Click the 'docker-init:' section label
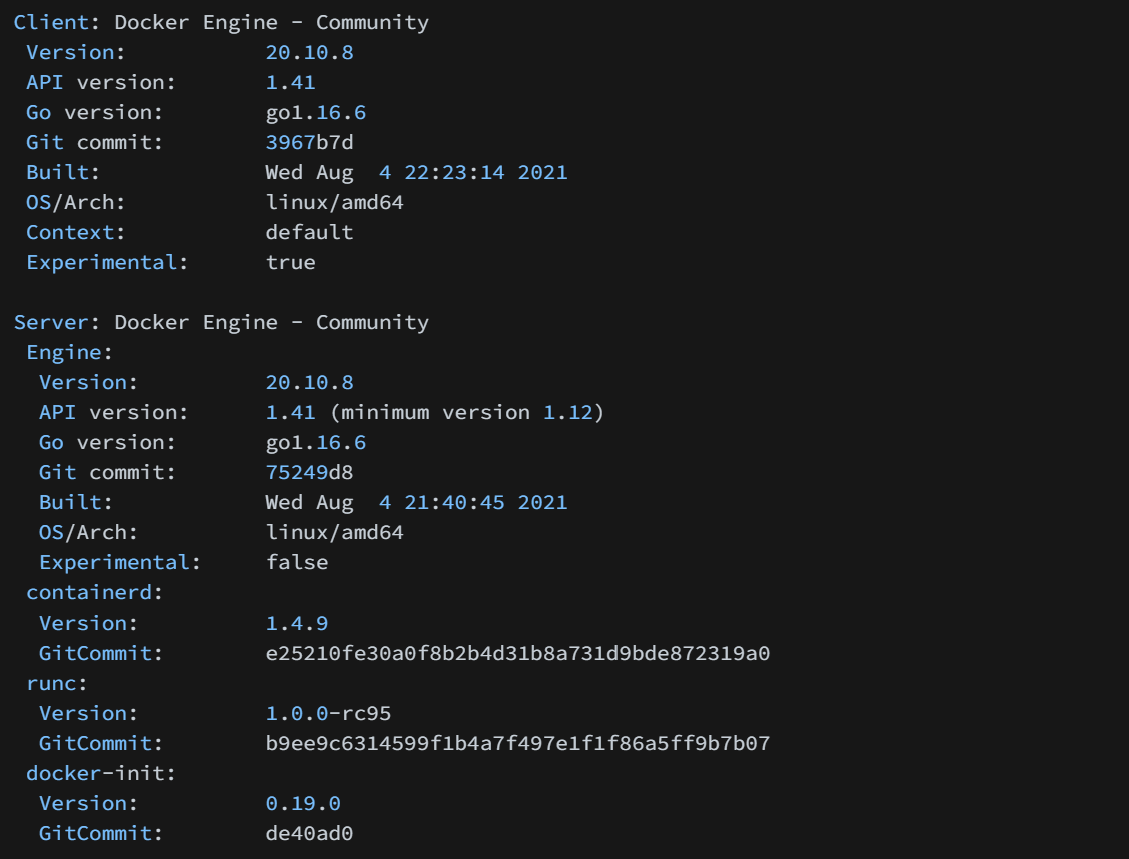 pos(95,773)
